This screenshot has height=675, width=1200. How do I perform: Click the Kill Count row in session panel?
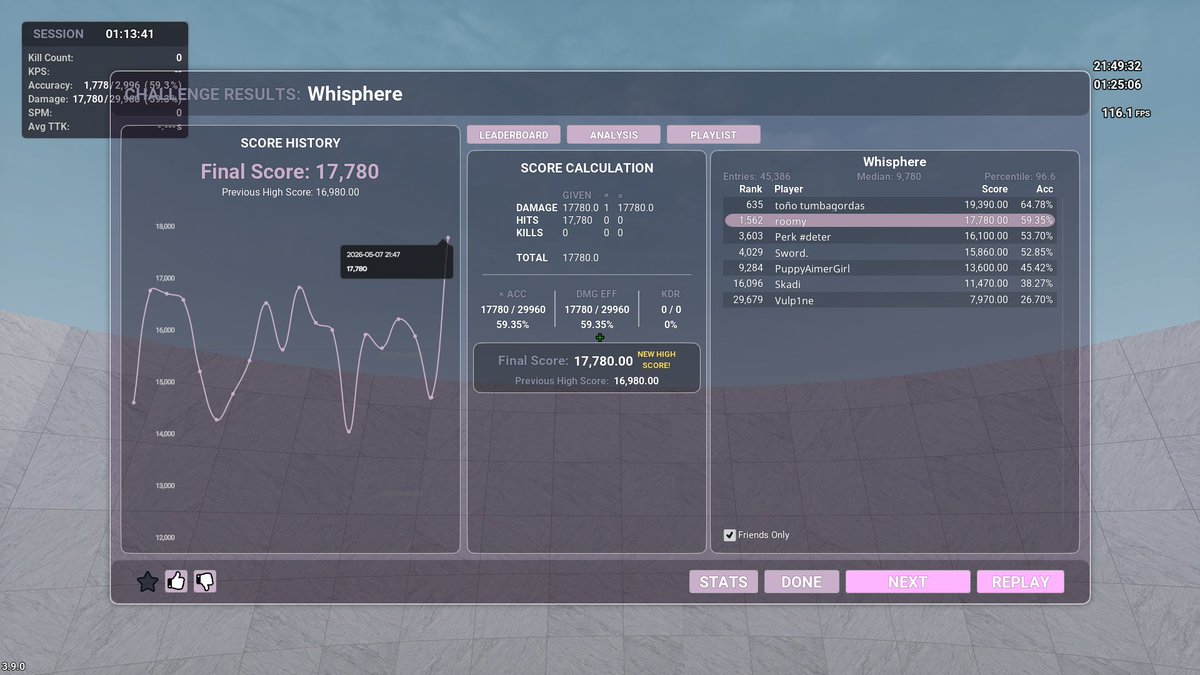[x=105, y=58]
